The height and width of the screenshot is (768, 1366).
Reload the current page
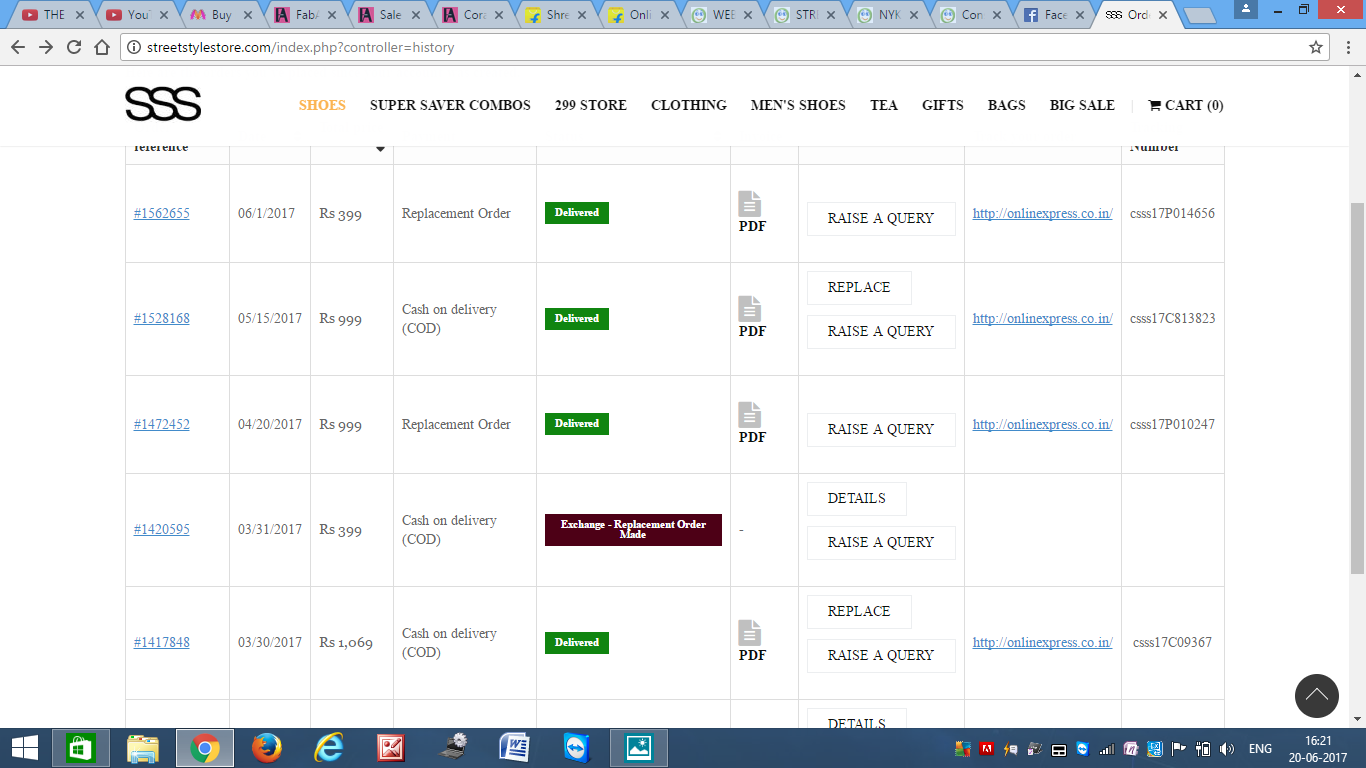[x=74, y=47]
